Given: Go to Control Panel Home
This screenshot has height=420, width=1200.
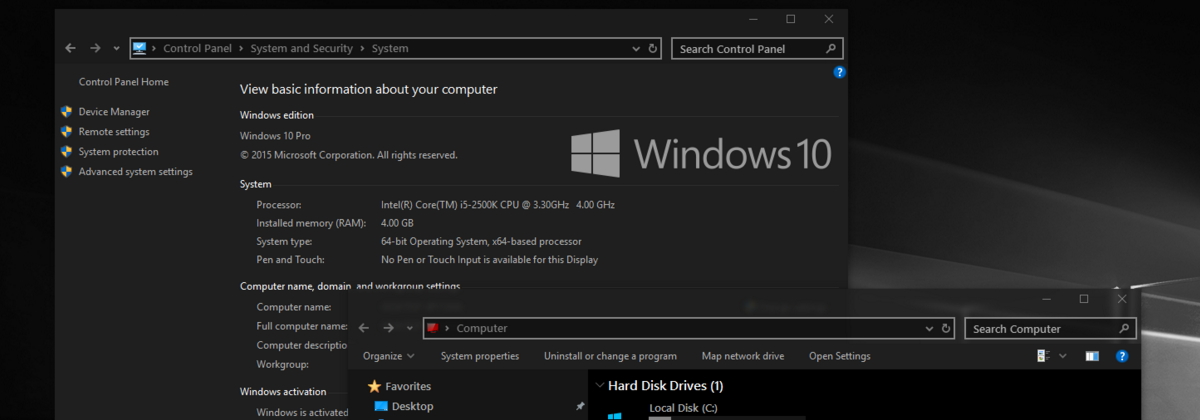Looking at the screenshot, I should 124,82.
